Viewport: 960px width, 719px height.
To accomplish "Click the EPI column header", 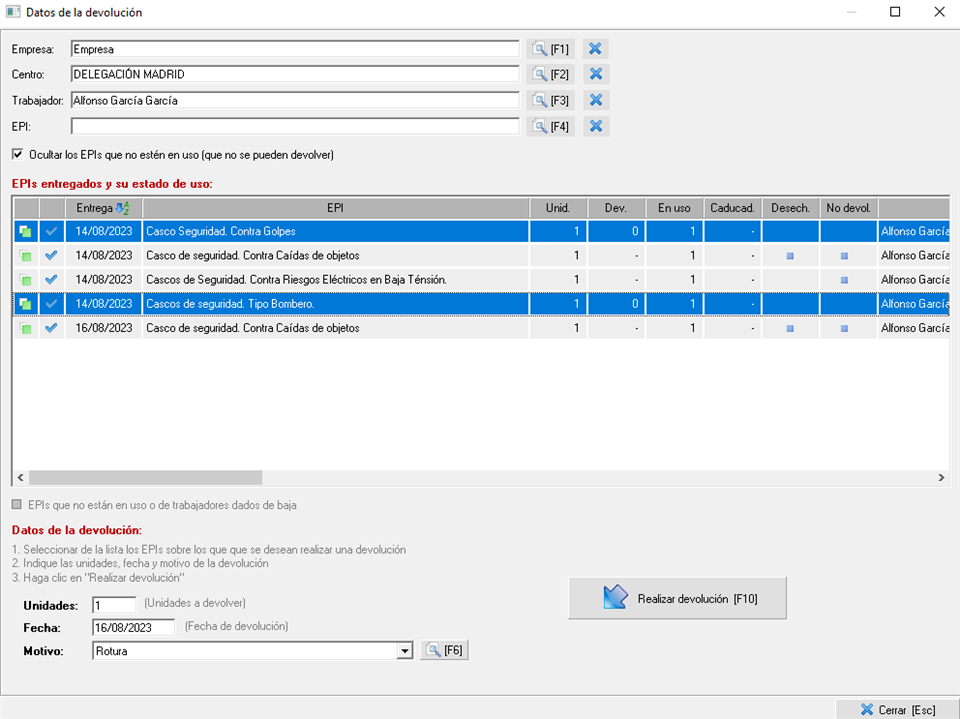I will 336,208.
